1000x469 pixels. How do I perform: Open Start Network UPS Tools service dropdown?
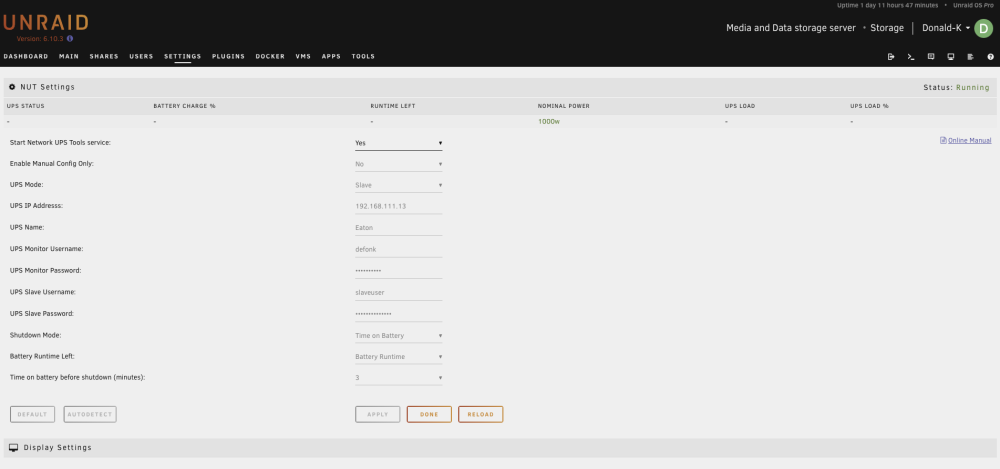[399, 143]
